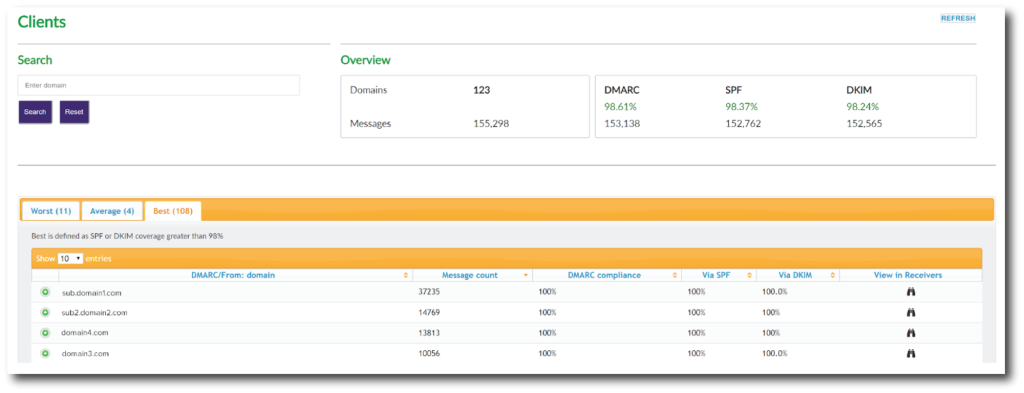Click the DMARC count 153,138
This screenshot has width=1024, height=393.
pos(622,123)
